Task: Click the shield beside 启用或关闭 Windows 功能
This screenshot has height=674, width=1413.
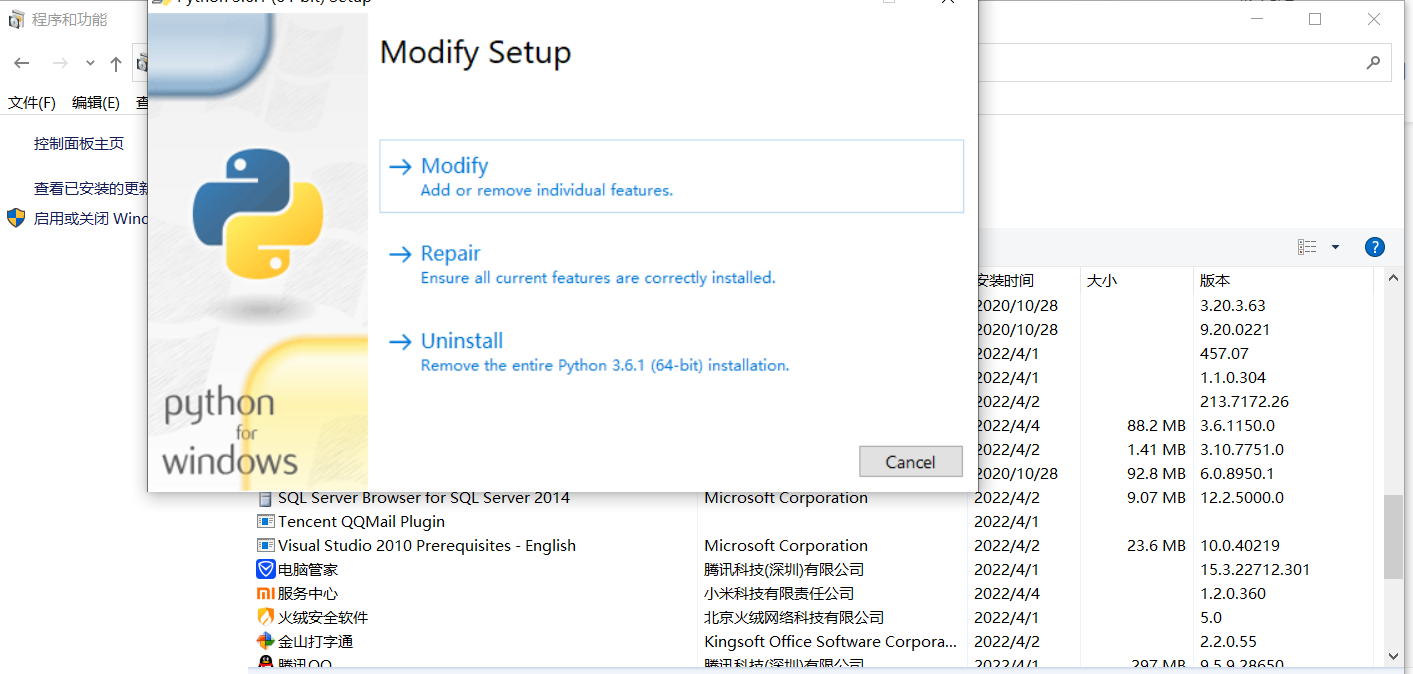Action: tap(16, 218)
